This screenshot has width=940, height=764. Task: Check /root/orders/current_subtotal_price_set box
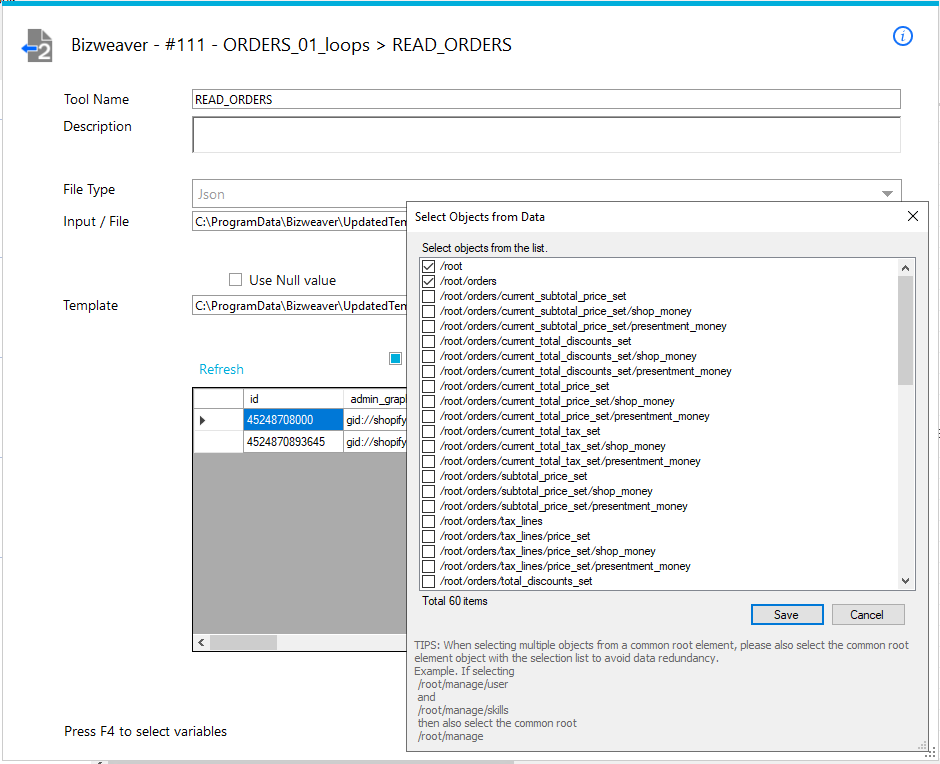428,296
